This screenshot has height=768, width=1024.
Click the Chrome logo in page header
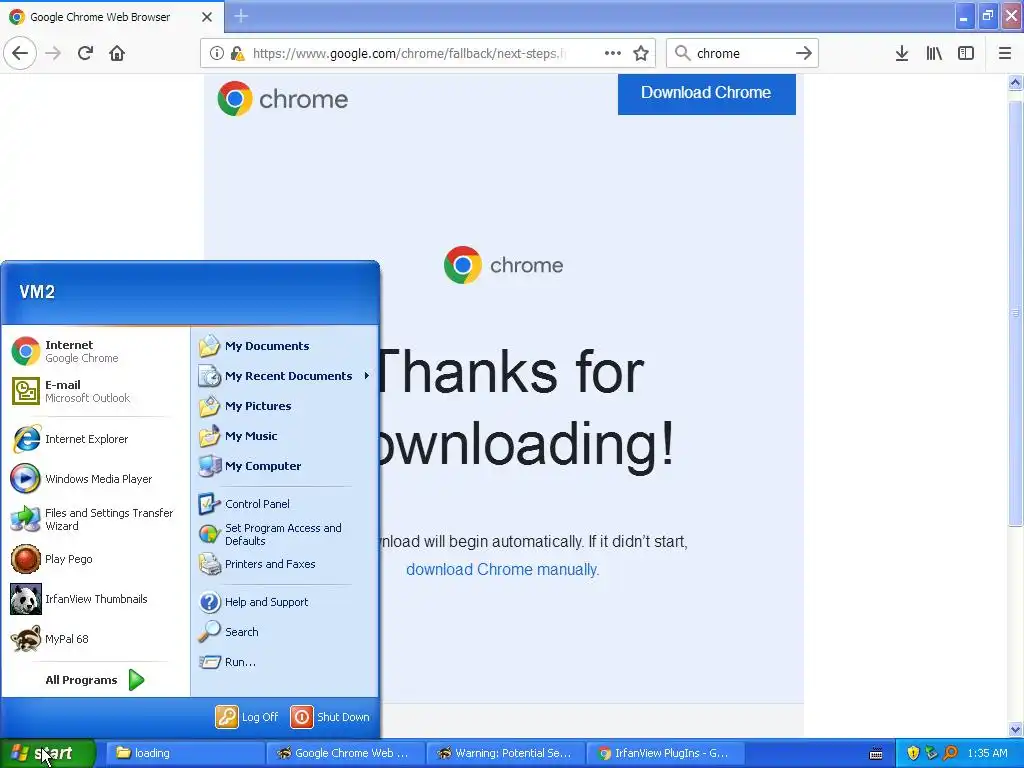282,99
